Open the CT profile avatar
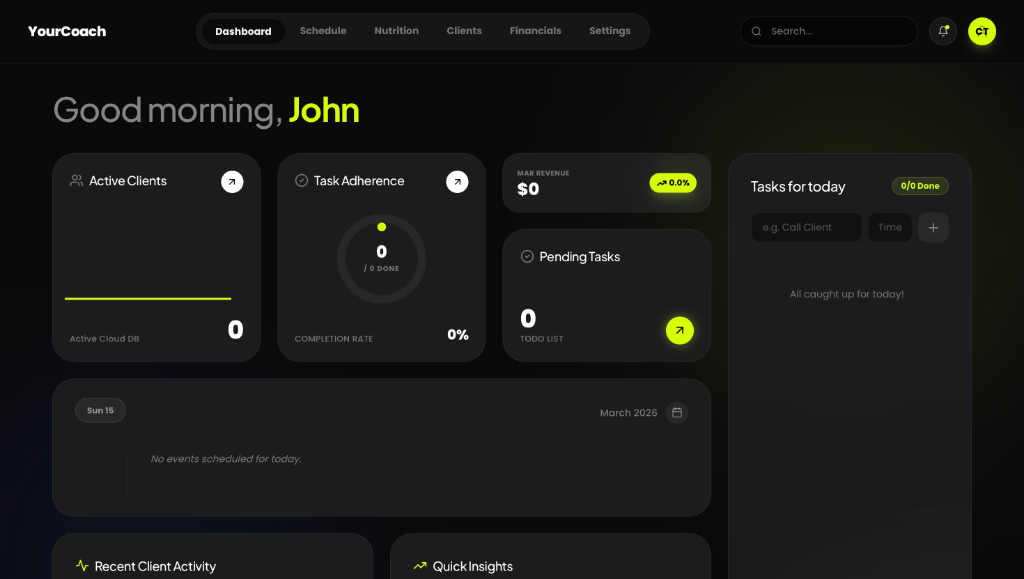The height and width of the screenshot is (579, 1024). tap(982, 31)
